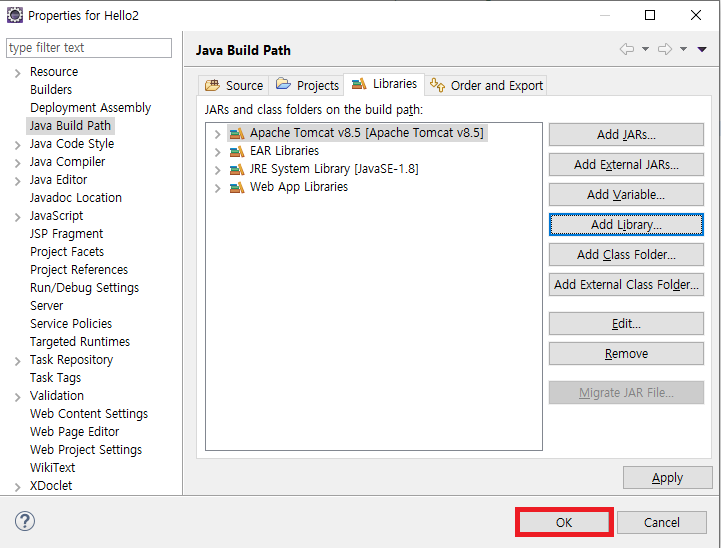This screenshot has width=721, height=548.
Task: Select the Libraries tab
Action: click(x=384, y=84)
